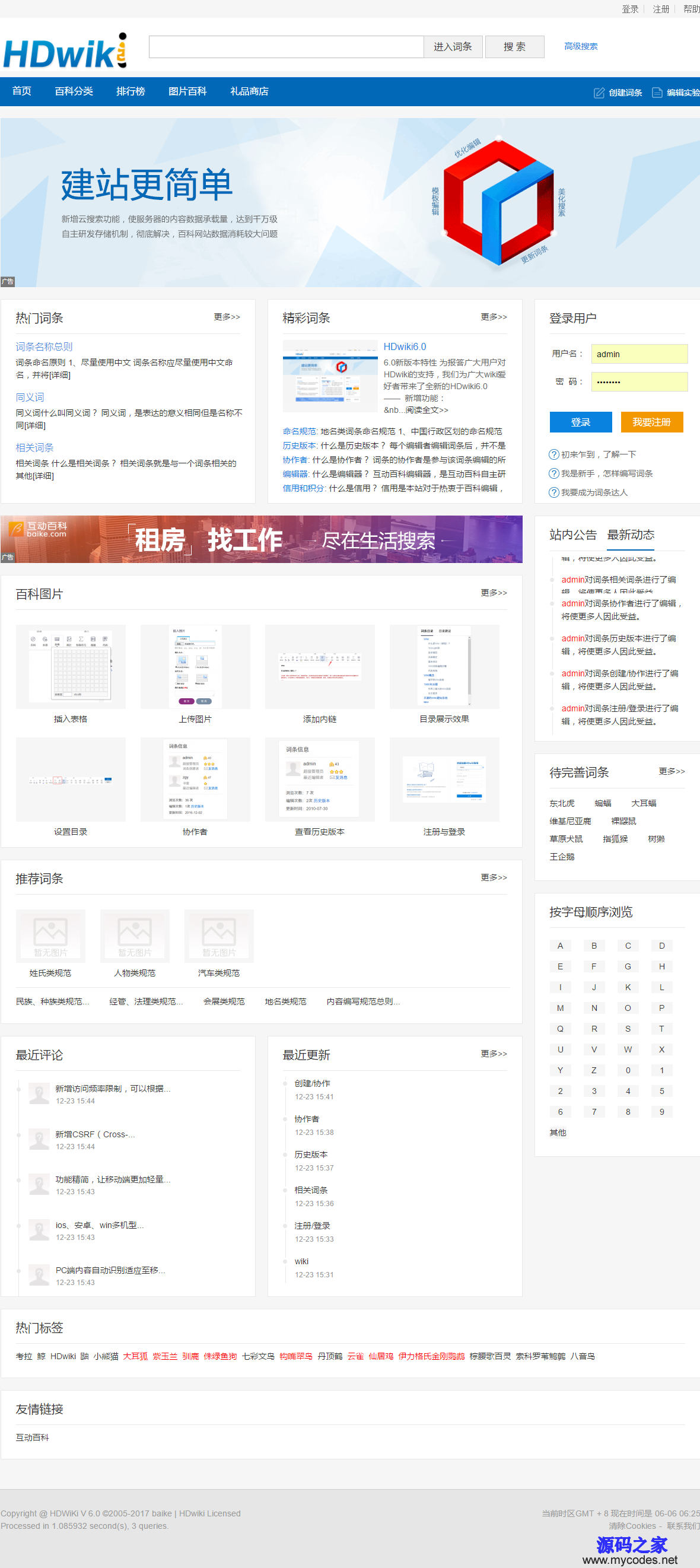Screen dimensions: 700x1568
Task: Click the blue 登录 button
Action: coord(581,422)
